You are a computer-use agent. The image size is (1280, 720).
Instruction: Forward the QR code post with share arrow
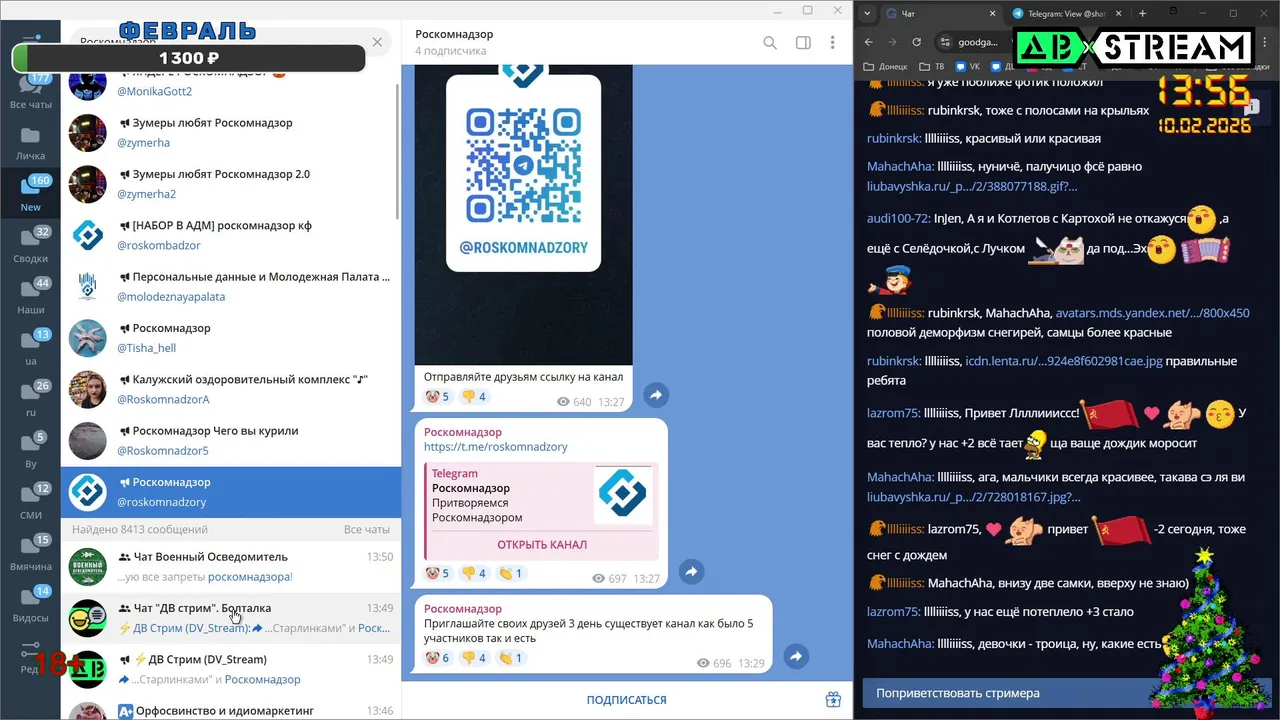[x=656, y=396]
